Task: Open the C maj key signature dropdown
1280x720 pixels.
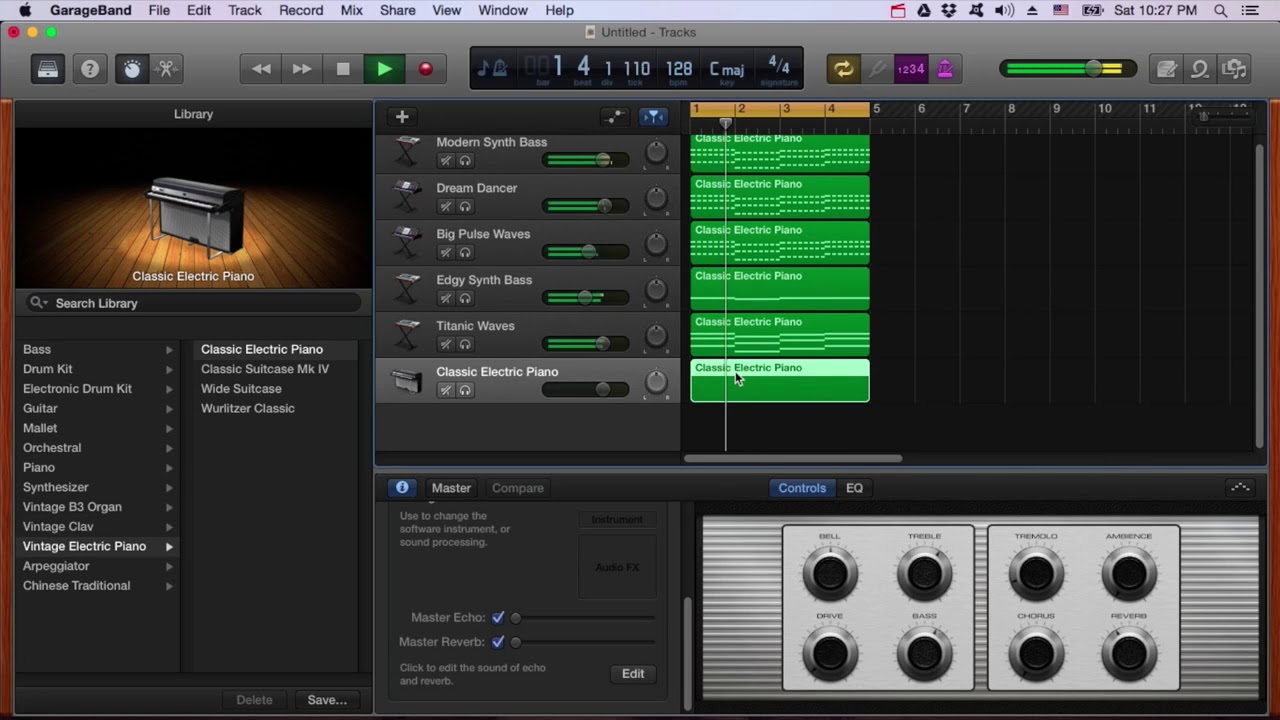Action: point(727,69)
